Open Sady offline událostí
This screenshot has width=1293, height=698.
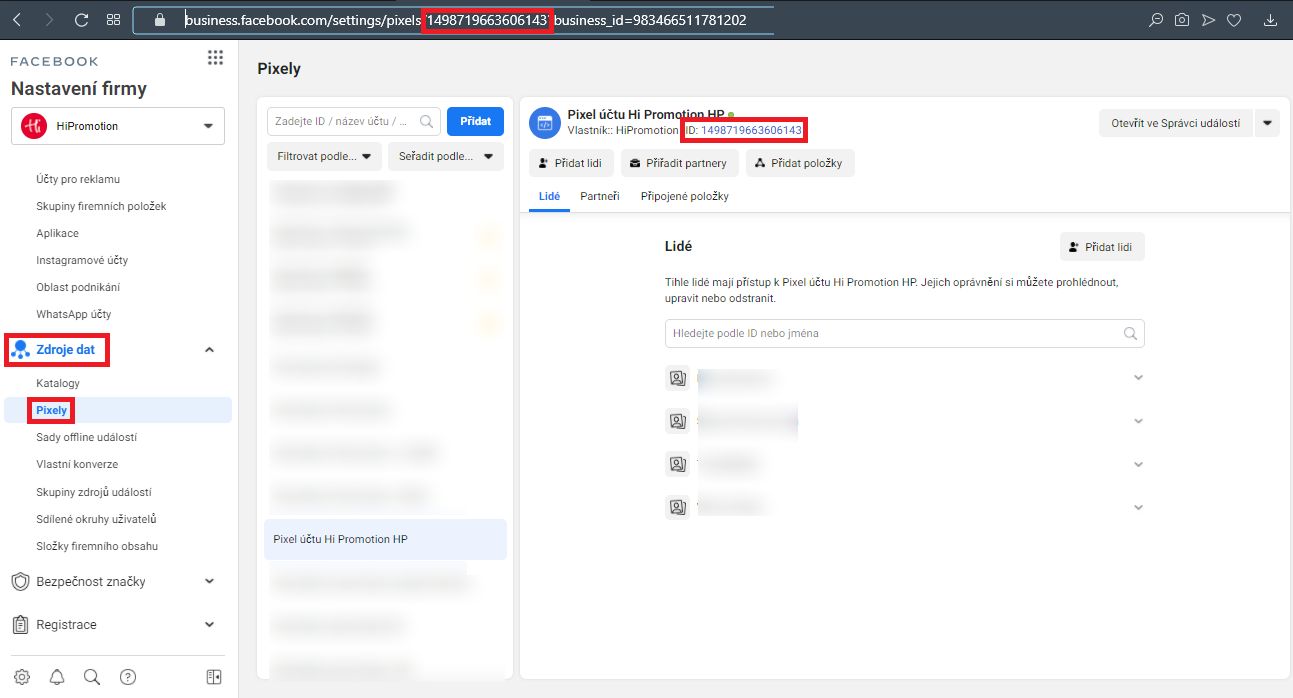(87, 437)
